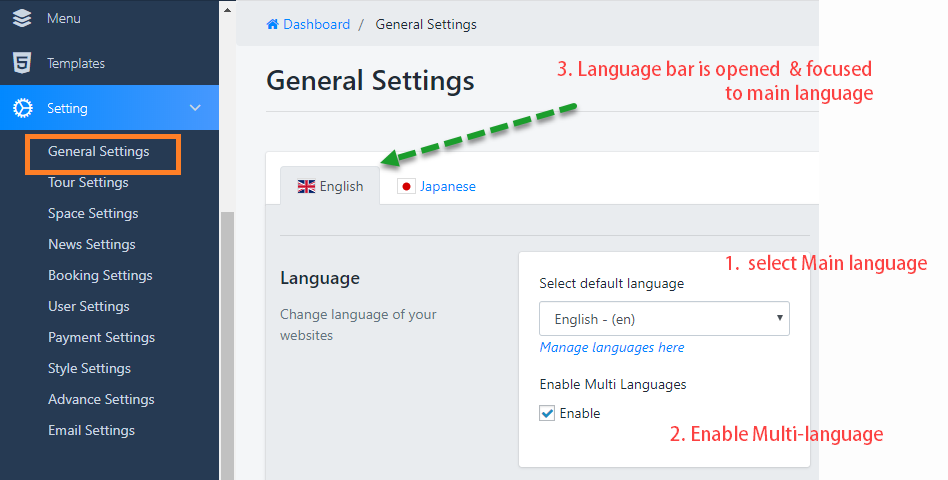Open Style Settings in sidebar
The width and height of the screenshot is (948, 480).
point(91,368)
